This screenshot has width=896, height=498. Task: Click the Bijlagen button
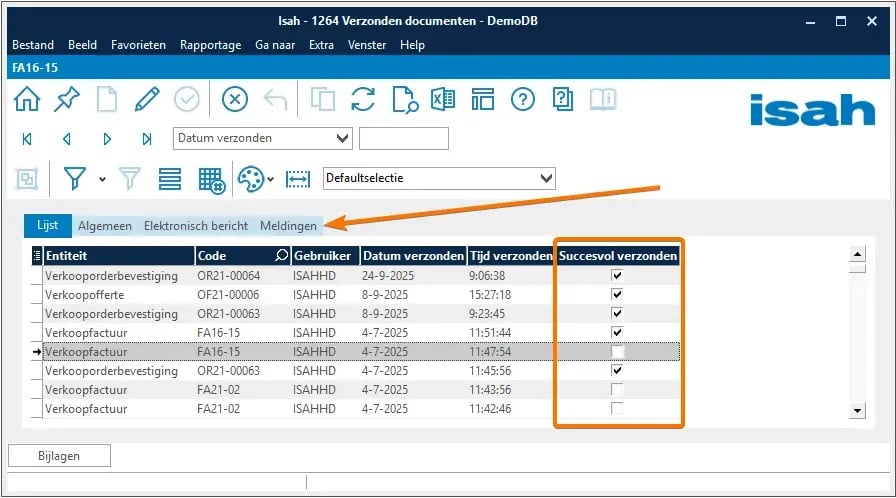(x=59, y=456)
